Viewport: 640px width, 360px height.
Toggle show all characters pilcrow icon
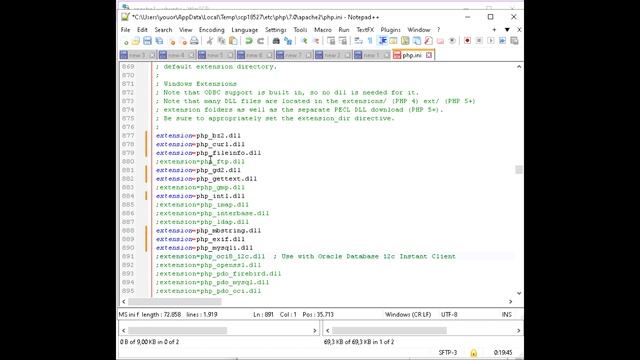pos(370,41)
